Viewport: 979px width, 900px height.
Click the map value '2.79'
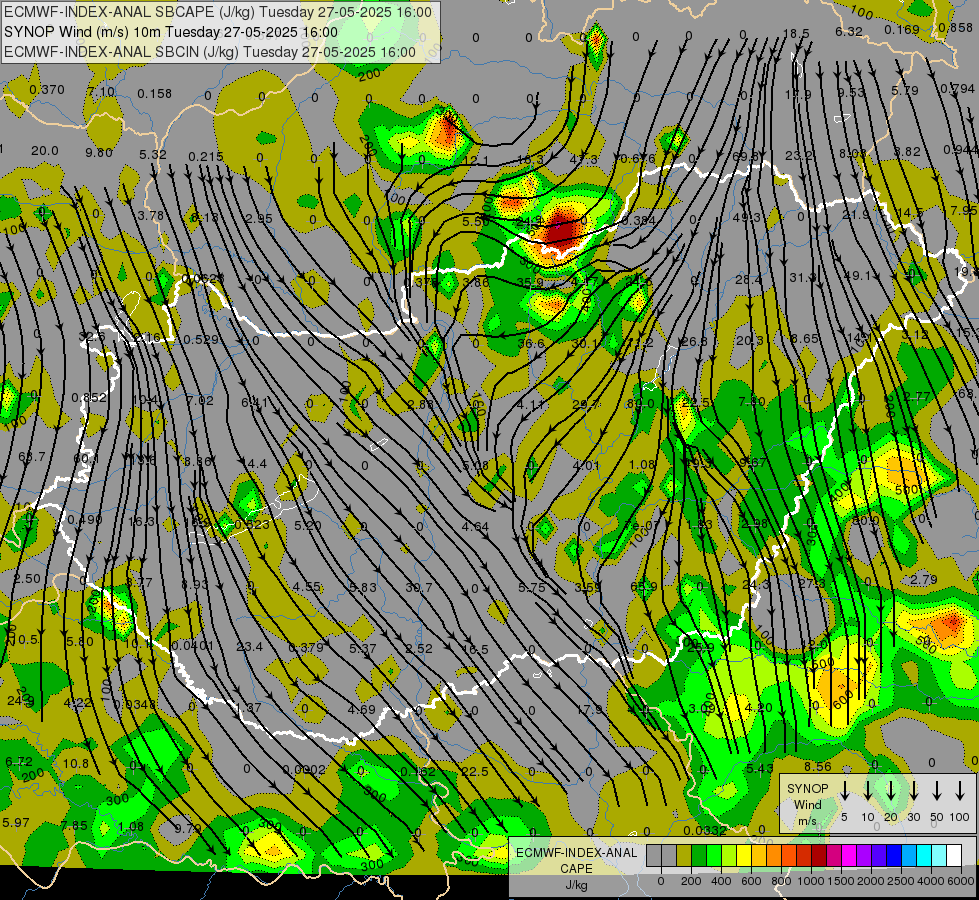click(923, 580)
